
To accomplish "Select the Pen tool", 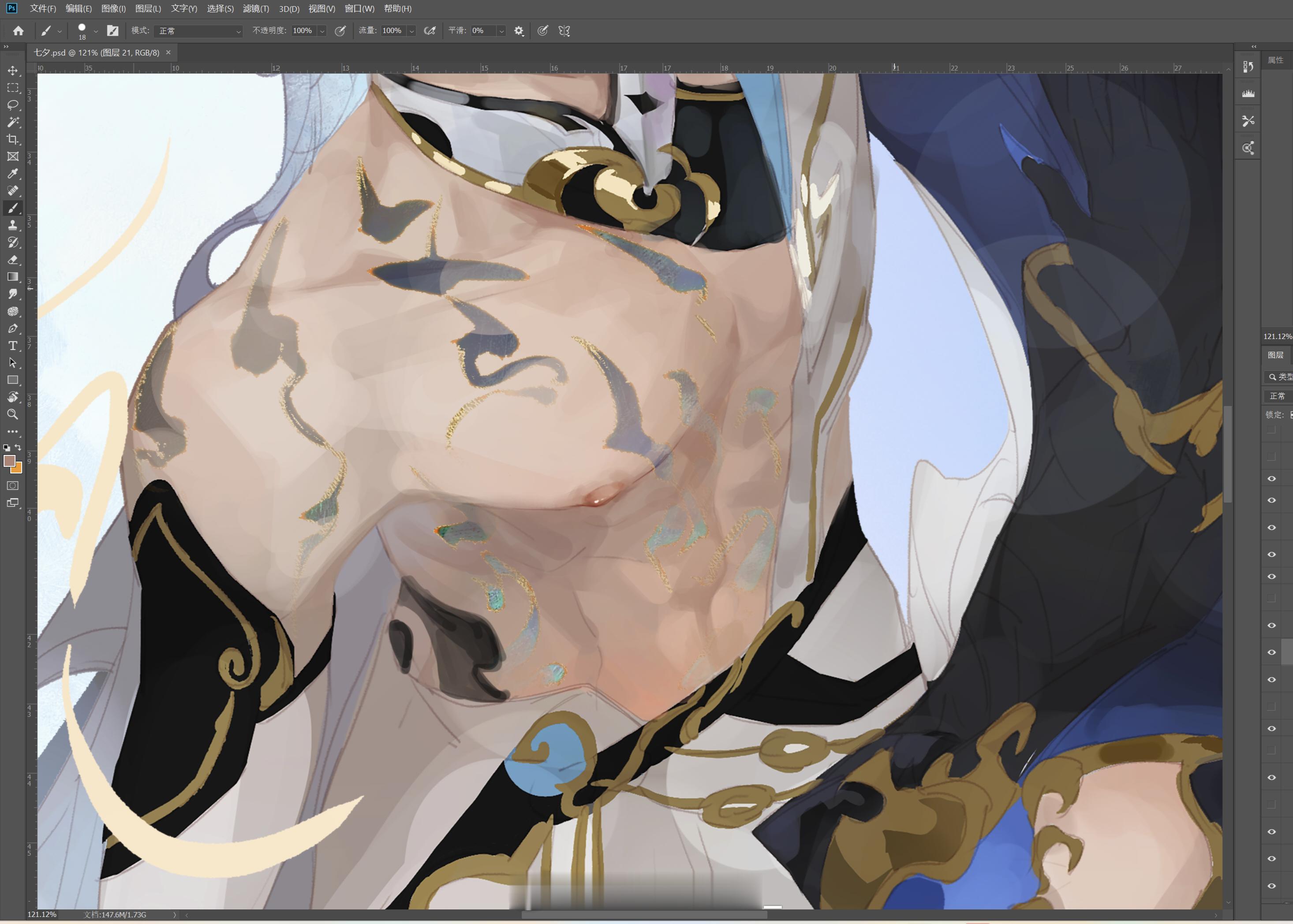I will tap(12, 328).
